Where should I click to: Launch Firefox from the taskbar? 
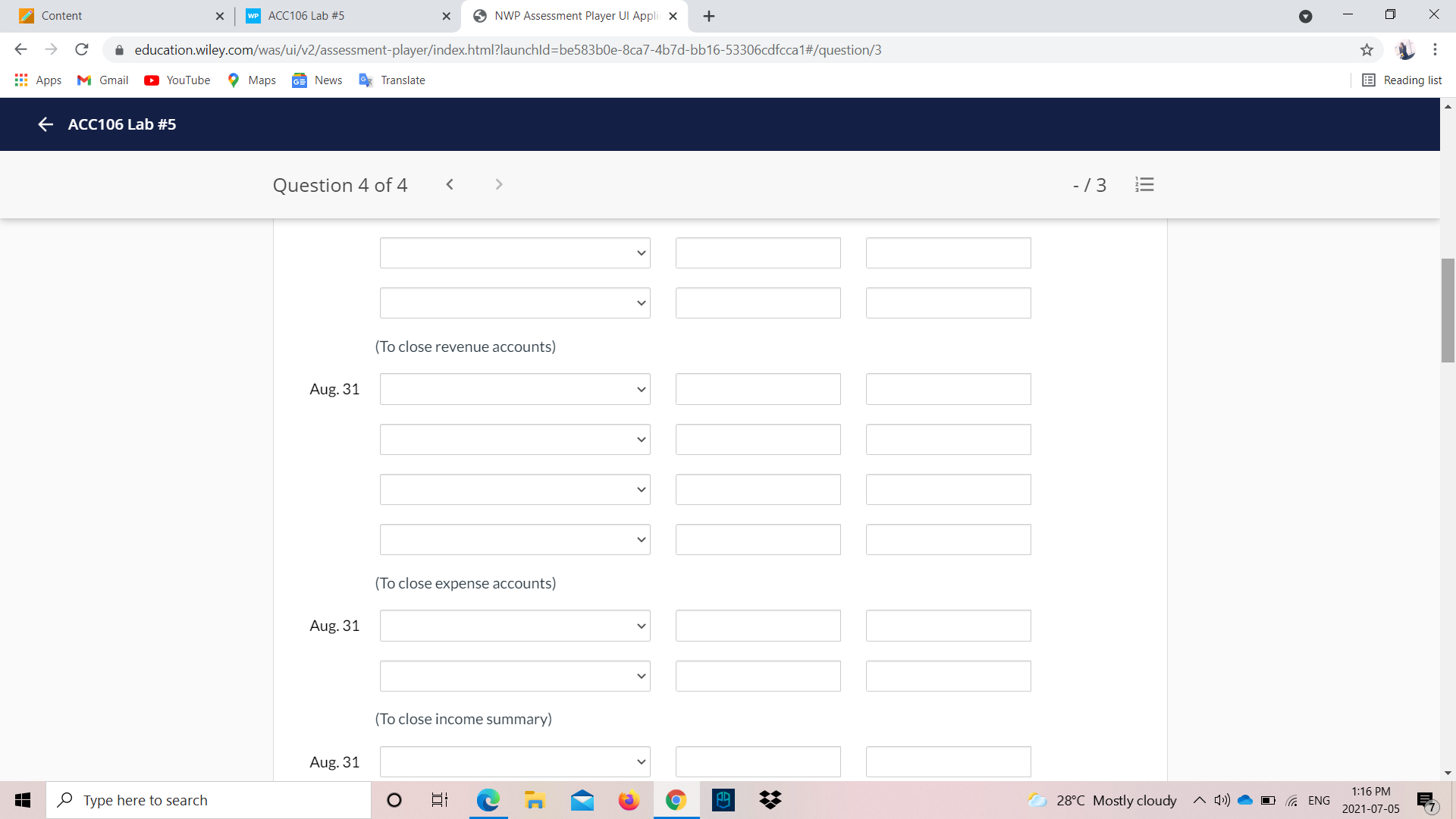point(629,799)
